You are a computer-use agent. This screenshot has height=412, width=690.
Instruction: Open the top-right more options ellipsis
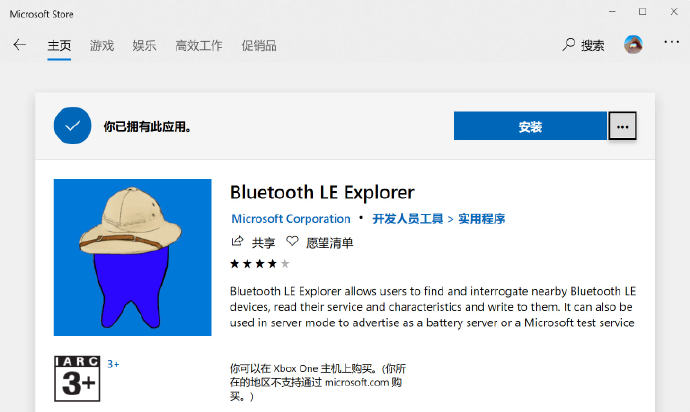click(x=672, y=42)
